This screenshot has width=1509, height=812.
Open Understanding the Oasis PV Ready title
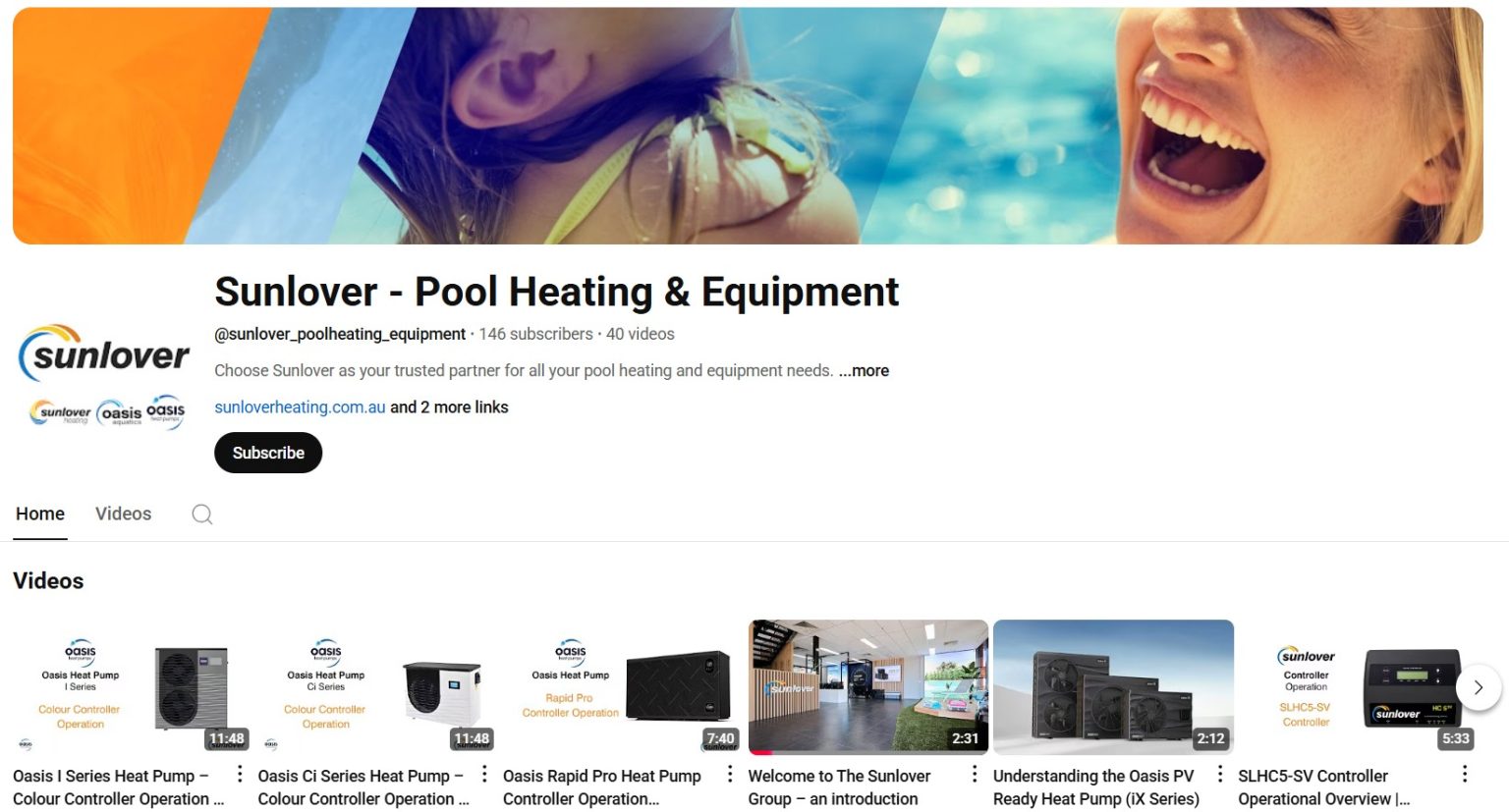(x=1096, y=787)
